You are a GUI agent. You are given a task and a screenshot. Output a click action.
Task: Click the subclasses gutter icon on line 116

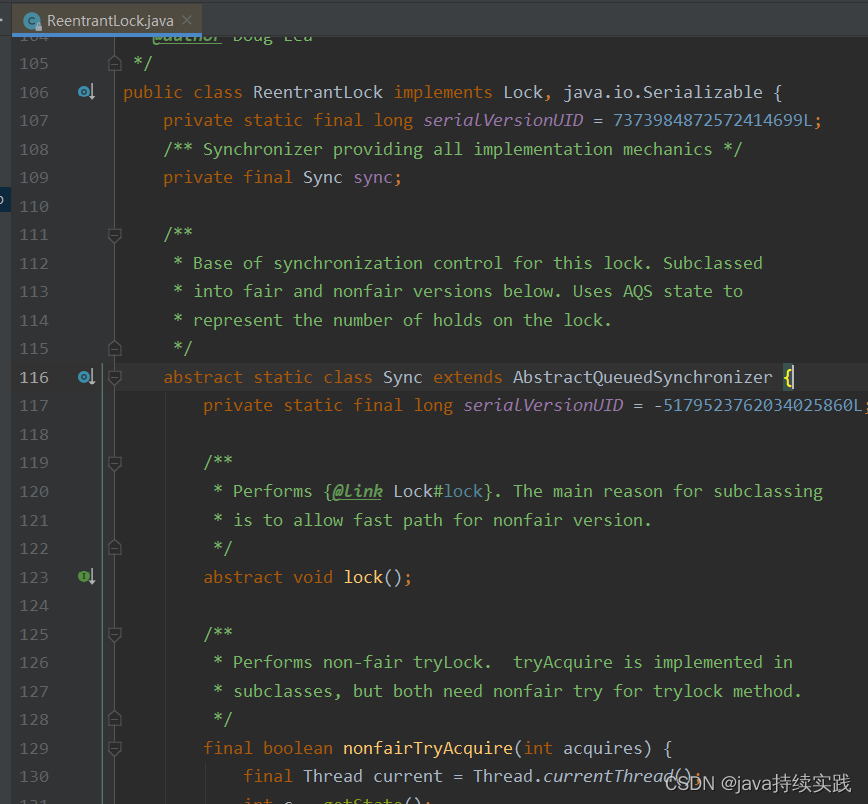pyautogui.click(x=86, y=377)
